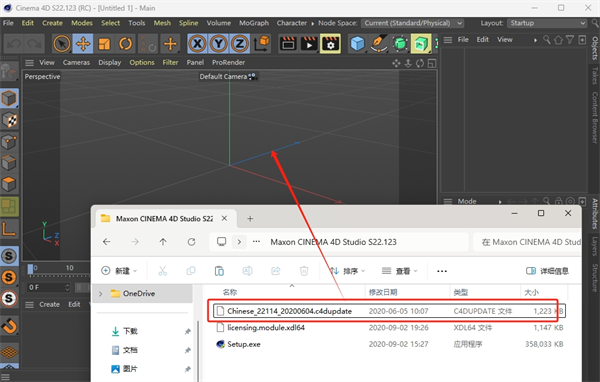This screenshot has width=600, height=382.
Task: Open the 新建 dropdown
Action: point(119,271)
